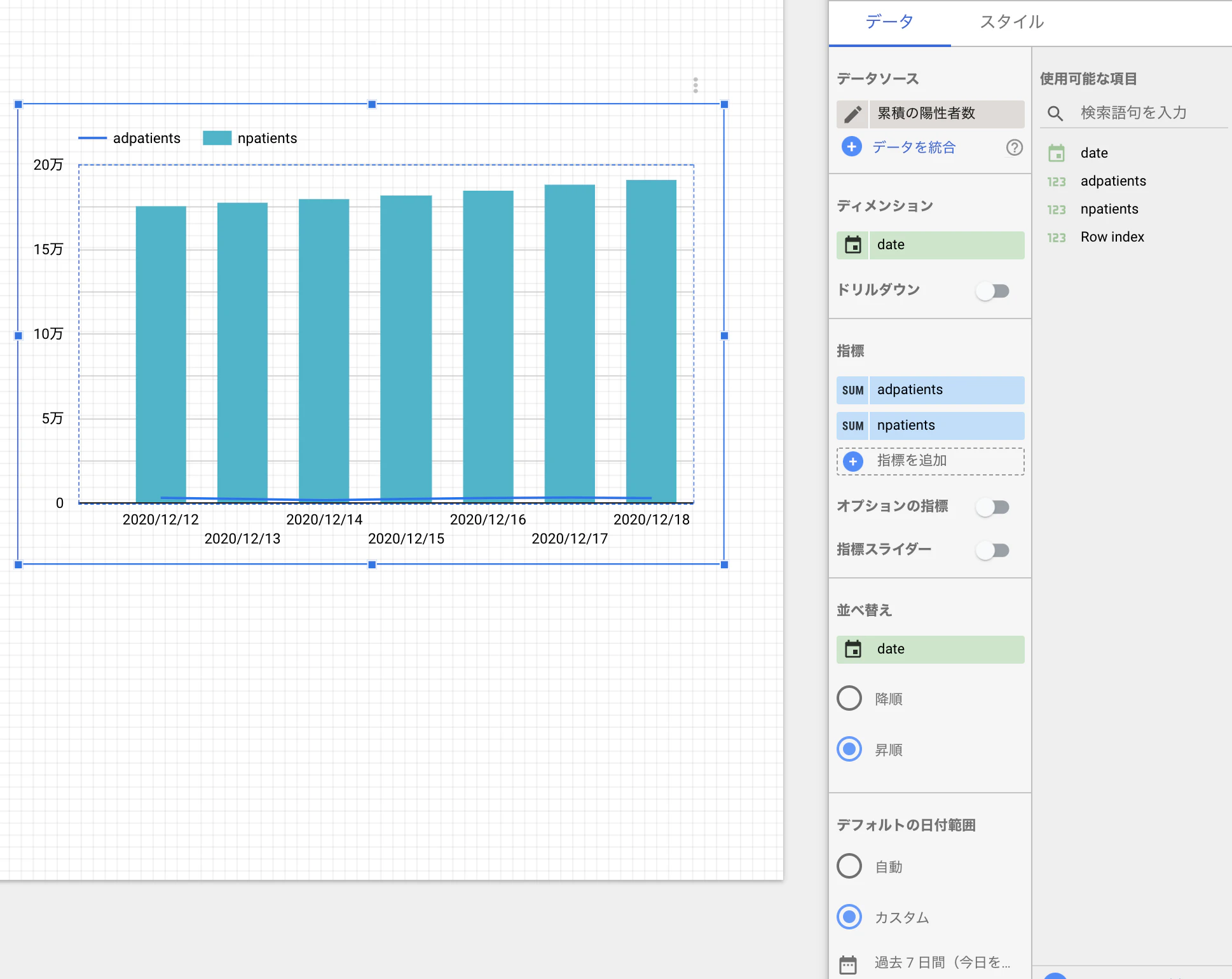Click the calendar icon on the dimension date chip
Image resolution: width=1232 pixels, height=979 pixels.
click(x=853, y=245)
